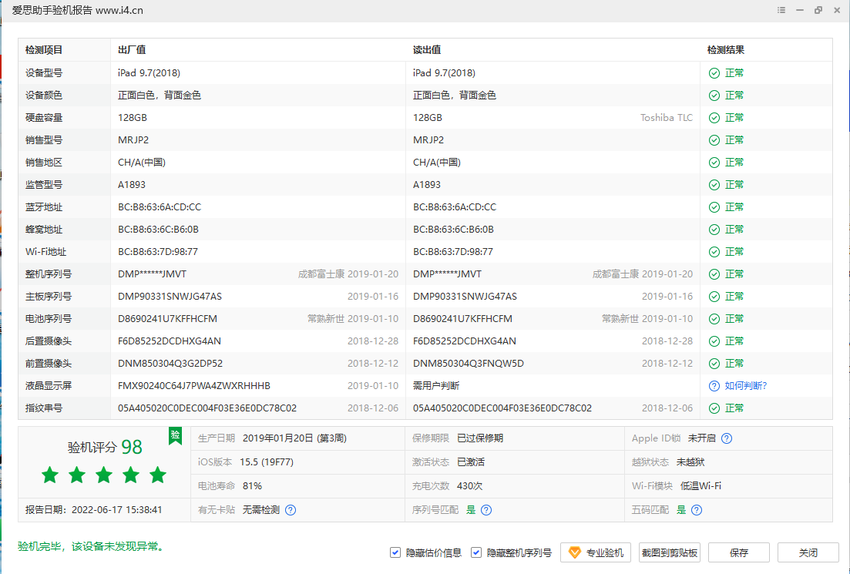This screenshot has width=850, height=574.
Task: Select read value DNM850304Q3FNQW5D
Action: point(468,364)
